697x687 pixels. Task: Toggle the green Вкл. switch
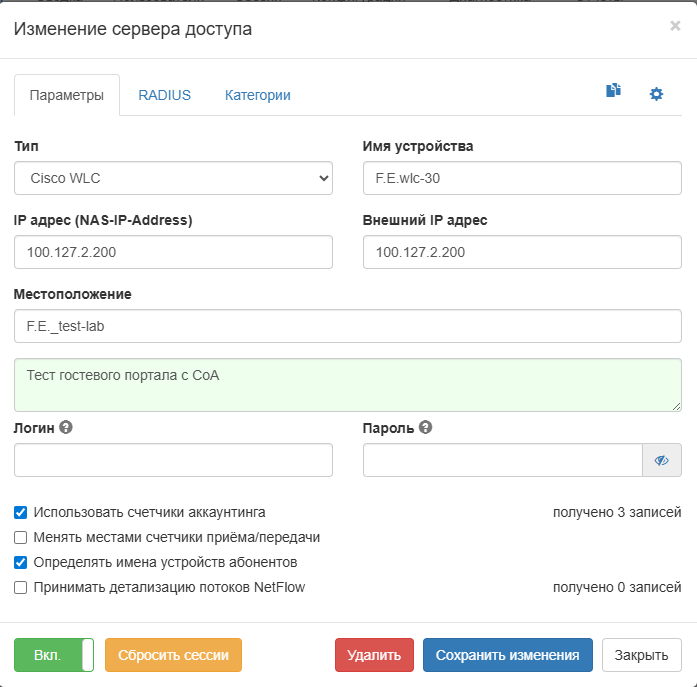54,656
